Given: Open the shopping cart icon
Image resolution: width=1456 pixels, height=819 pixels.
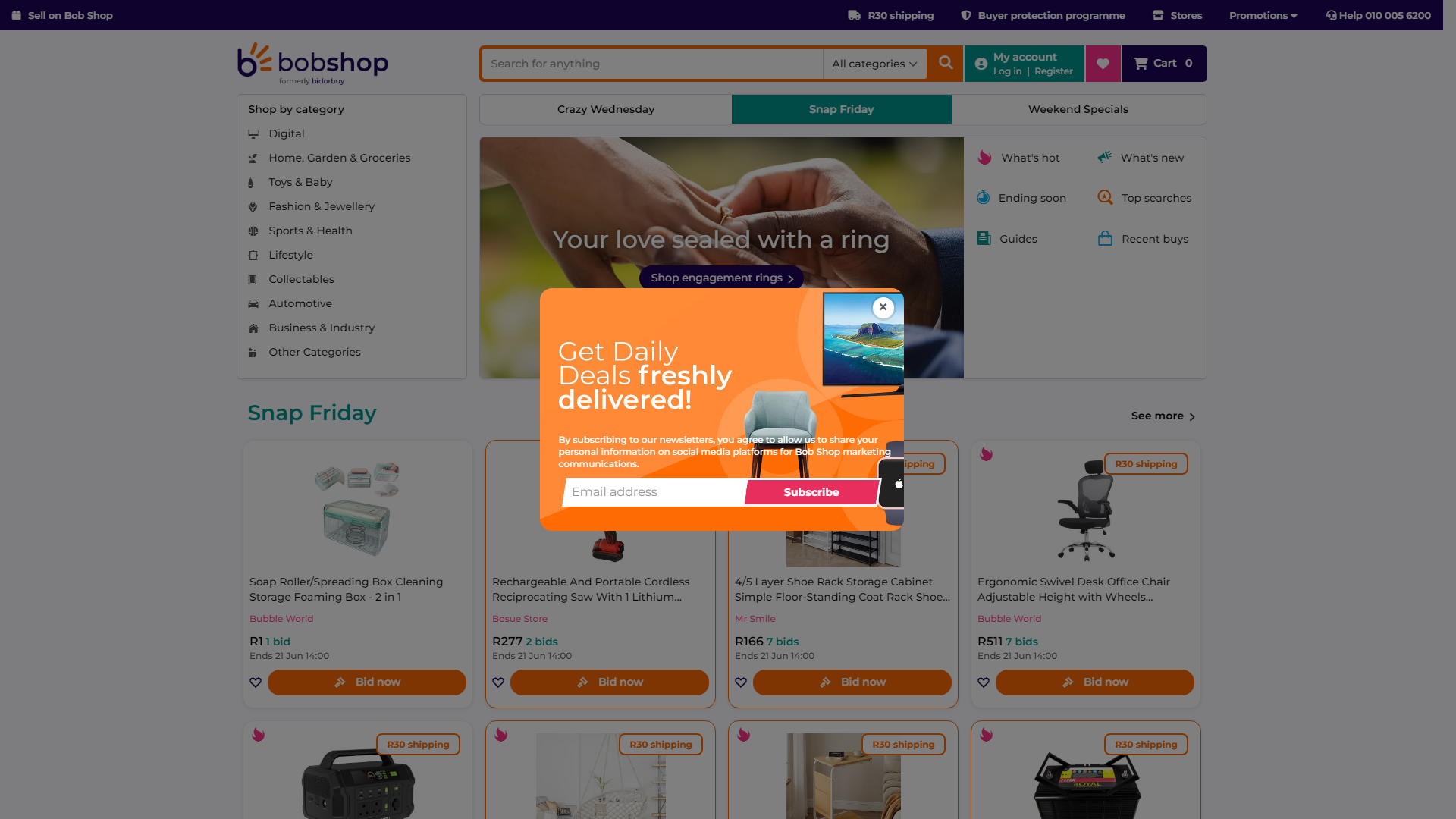Looking at the screenshot, I should 1141,64.
